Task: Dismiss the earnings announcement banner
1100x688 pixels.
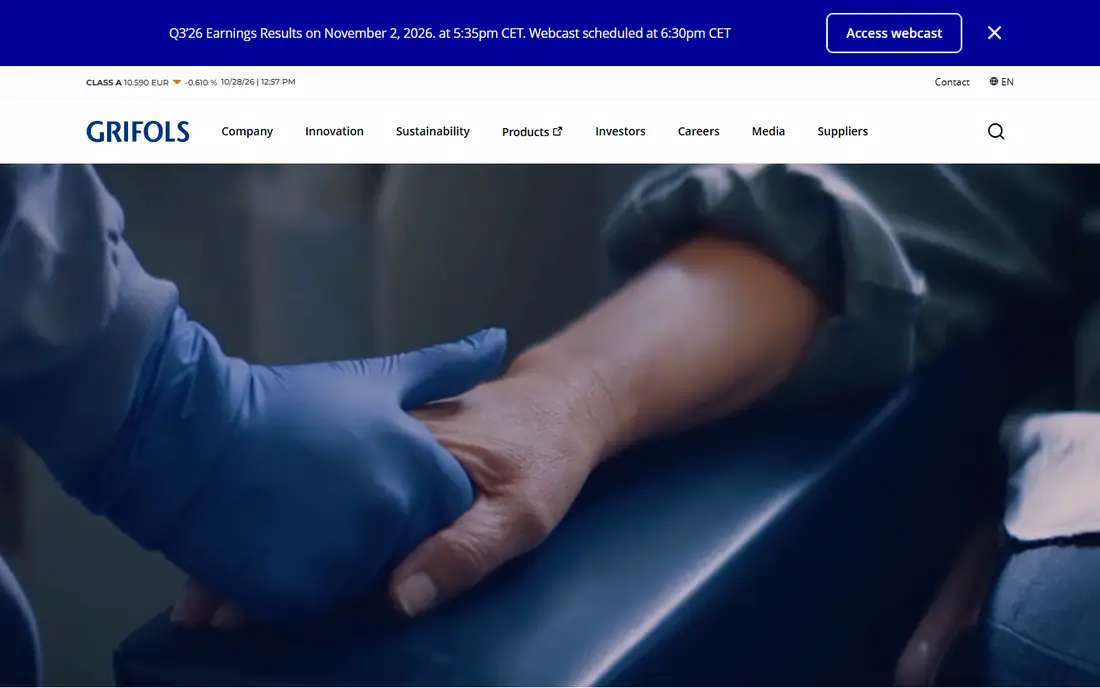Action: [994, 33]
